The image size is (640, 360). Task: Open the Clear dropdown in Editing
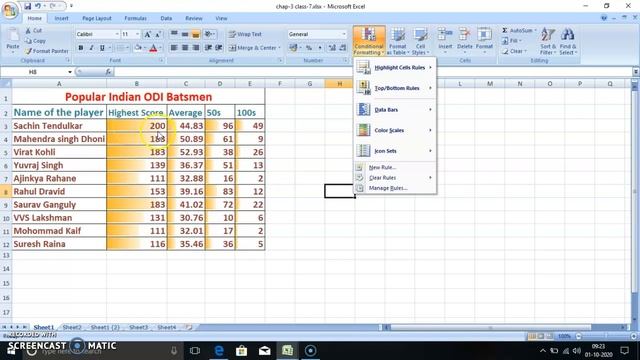(x=514, y=51)
